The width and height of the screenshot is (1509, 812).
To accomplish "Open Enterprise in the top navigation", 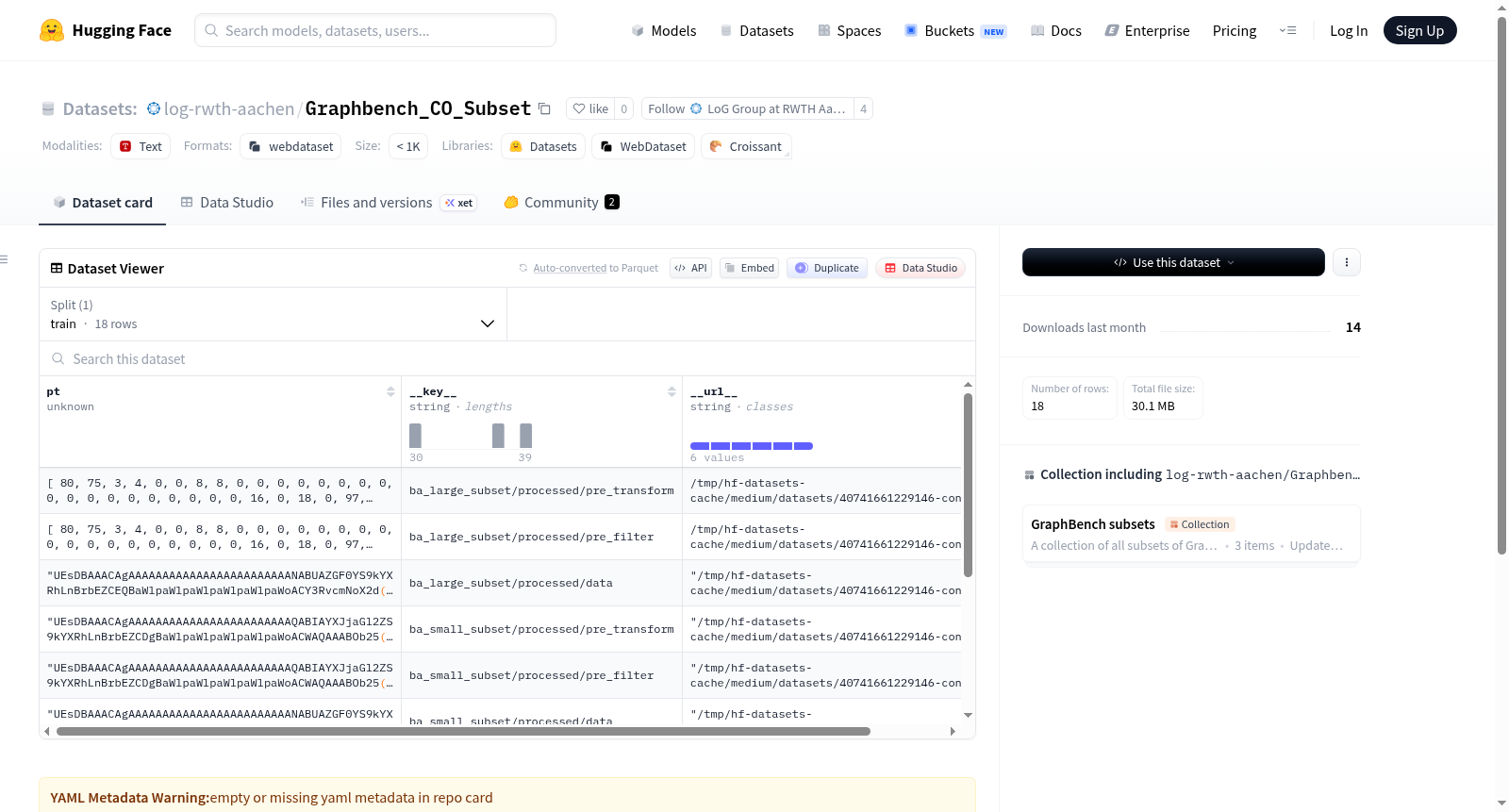I will (1148, 30).
